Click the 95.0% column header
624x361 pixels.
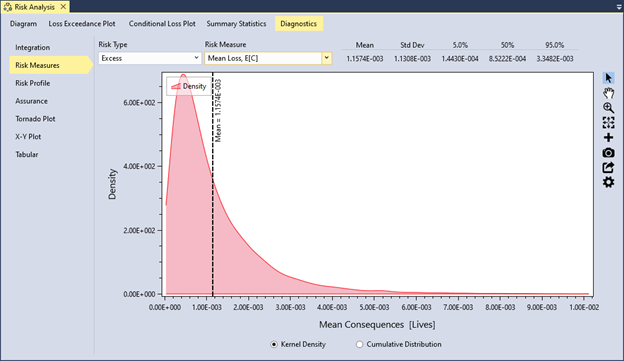click(x=555, y=45)
